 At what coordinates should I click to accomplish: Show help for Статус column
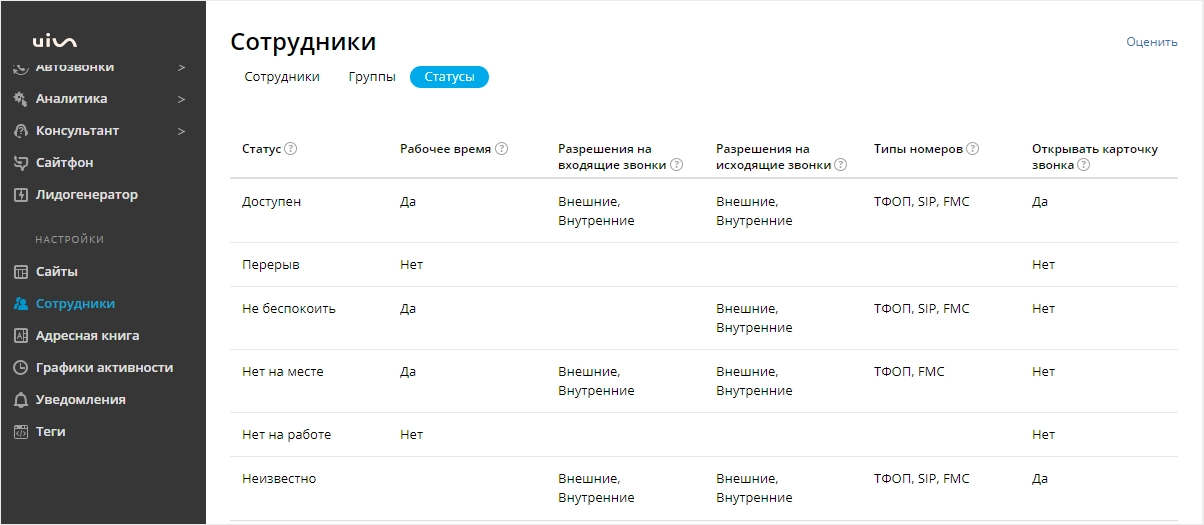(291, 149)
